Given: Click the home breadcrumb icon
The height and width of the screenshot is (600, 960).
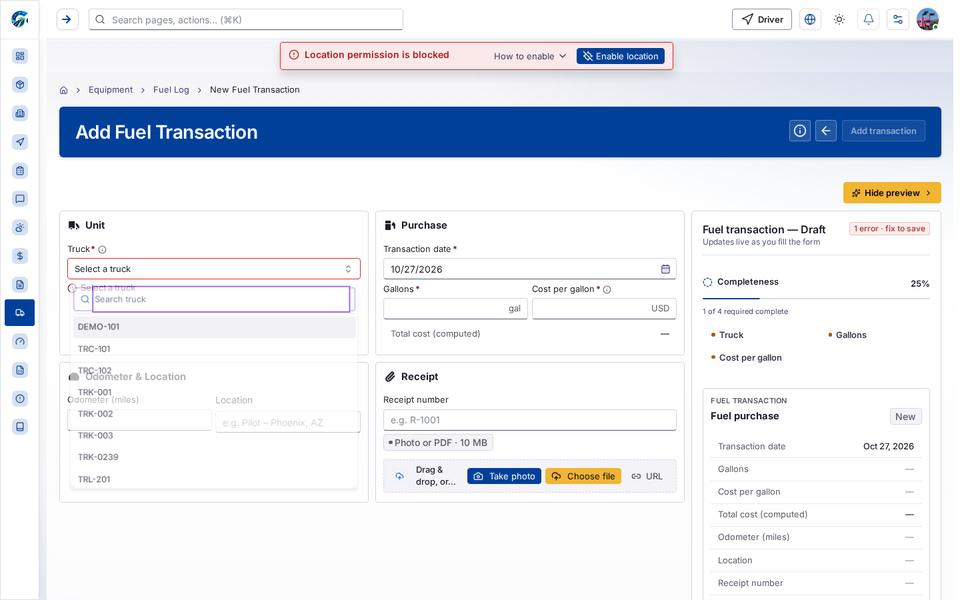Looking at the screenshot, I should (x=64, y=90).
